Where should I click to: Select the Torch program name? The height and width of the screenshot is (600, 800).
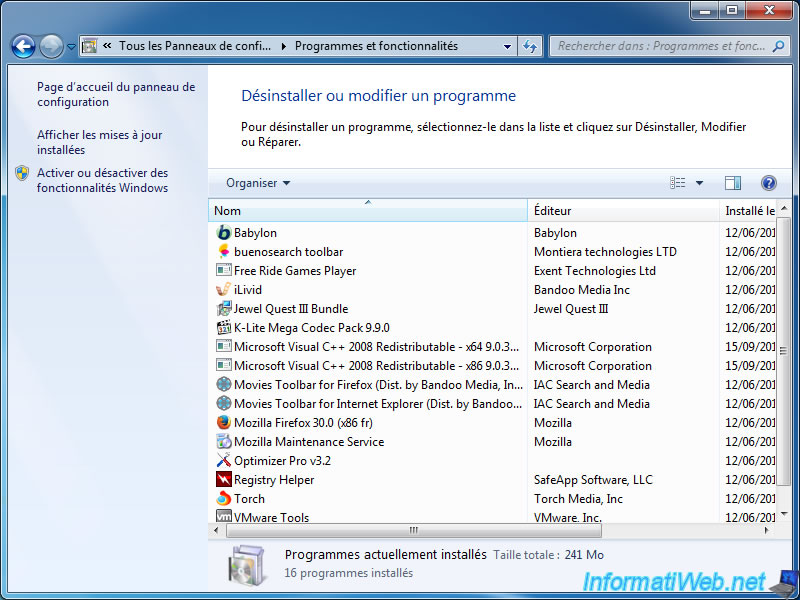[249, 498]
